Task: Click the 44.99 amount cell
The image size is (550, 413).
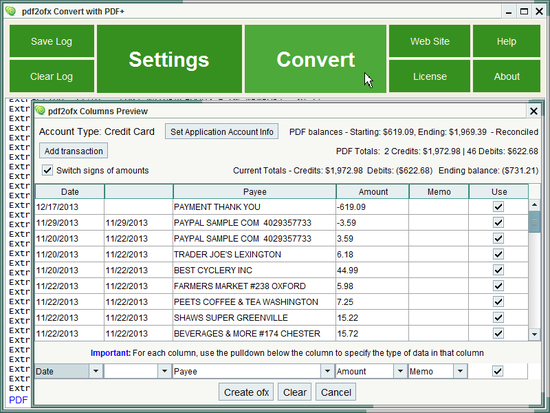Action: pyautogui.click(x=372, y=270)
